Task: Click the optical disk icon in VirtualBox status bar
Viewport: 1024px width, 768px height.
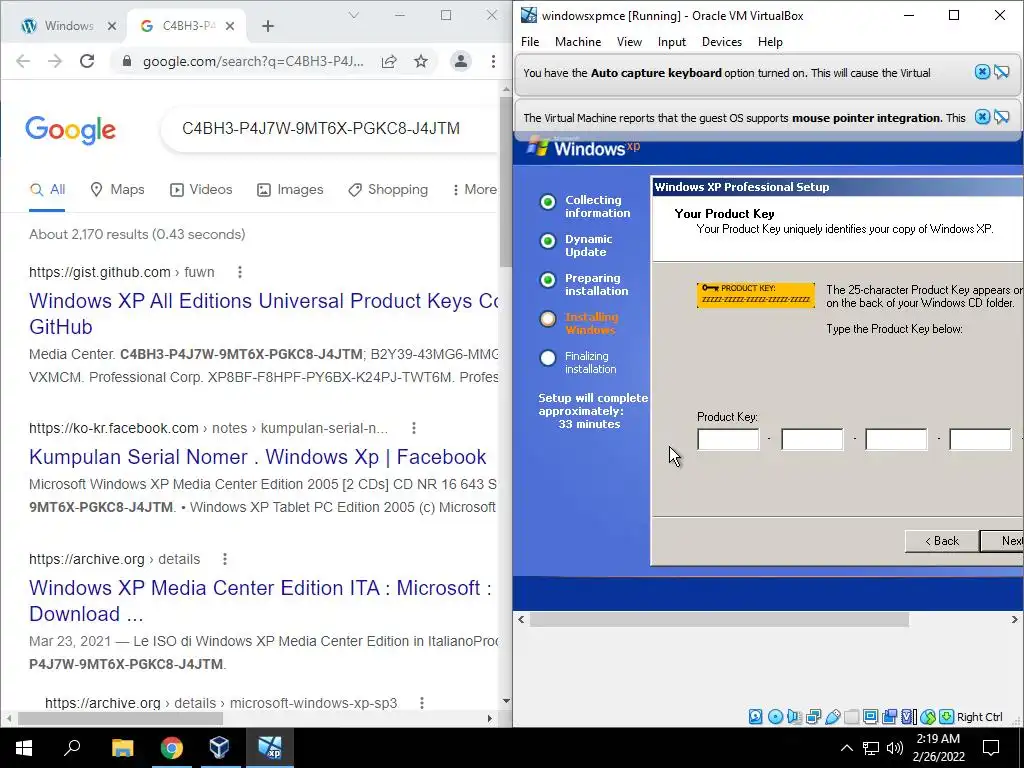Action: pos(775,716)
